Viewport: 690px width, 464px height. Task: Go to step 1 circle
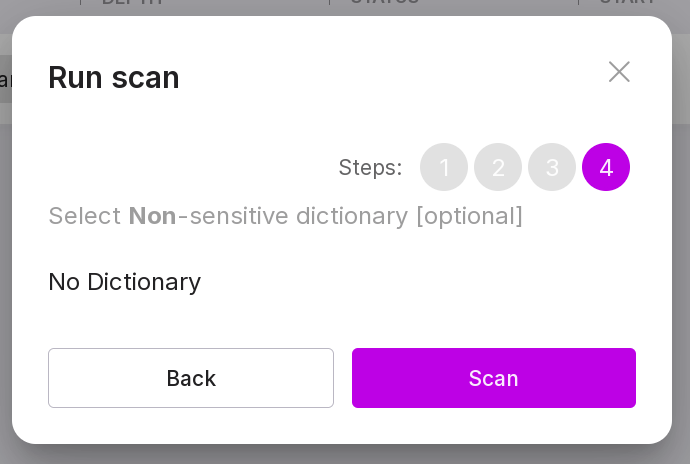coord(444,167)
